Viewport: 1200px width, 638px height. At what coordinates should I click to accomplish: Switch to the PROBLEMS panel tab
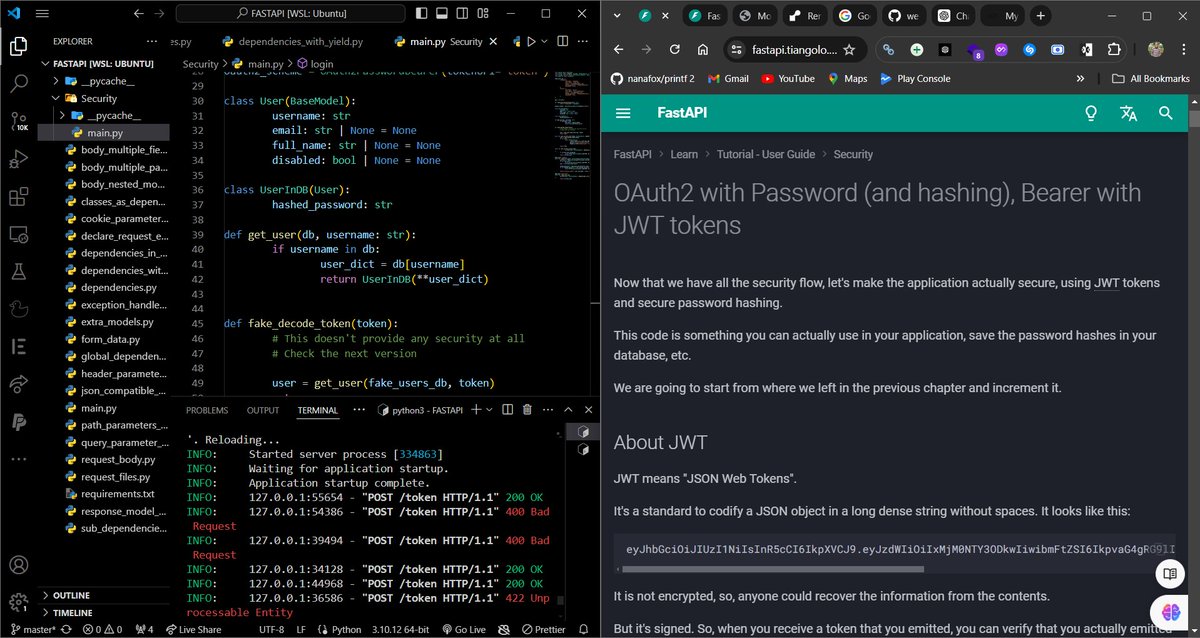[x=207, y=410]
